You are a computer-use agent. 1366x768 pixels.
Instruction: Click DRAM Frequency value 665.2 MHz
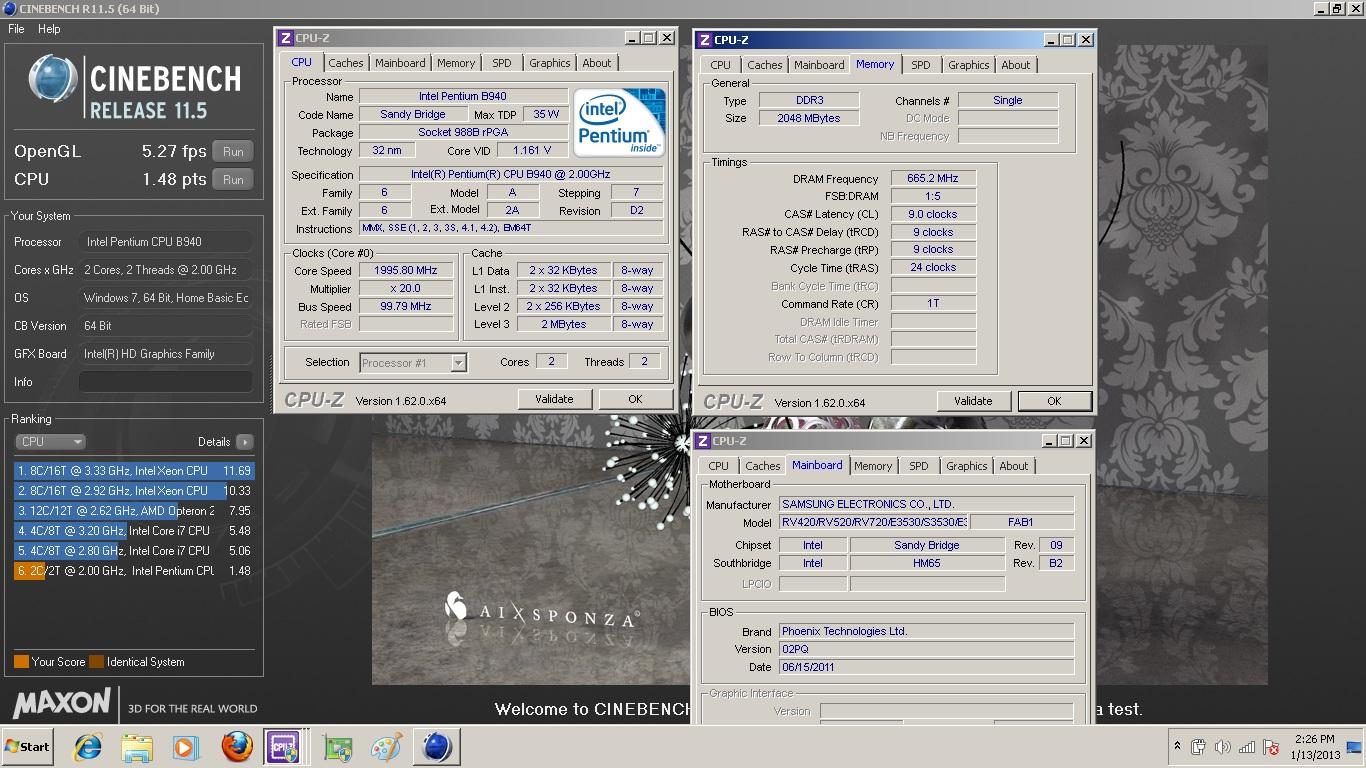coord(933,179)
